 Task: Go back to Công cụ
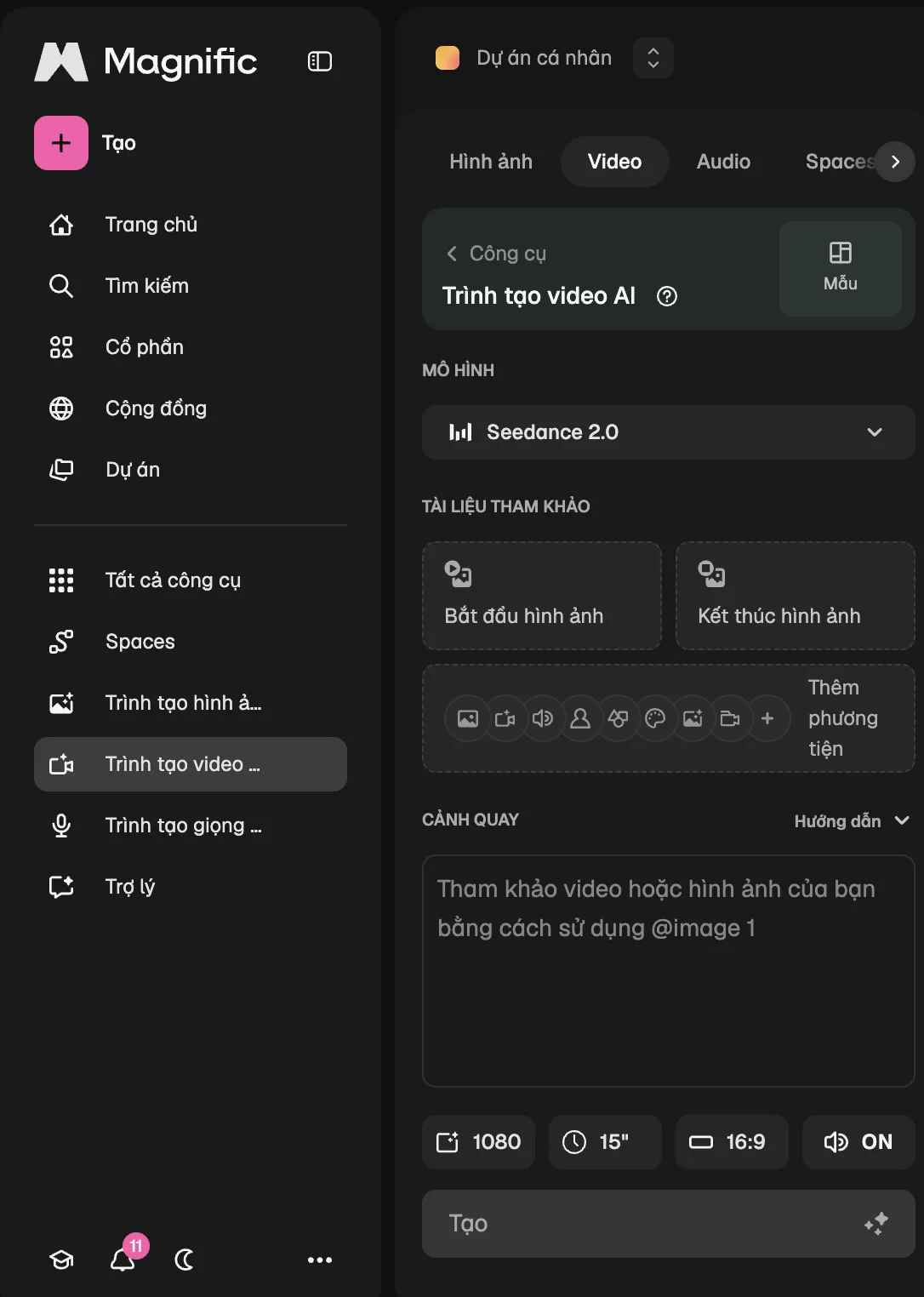click(x=497, y=254)
